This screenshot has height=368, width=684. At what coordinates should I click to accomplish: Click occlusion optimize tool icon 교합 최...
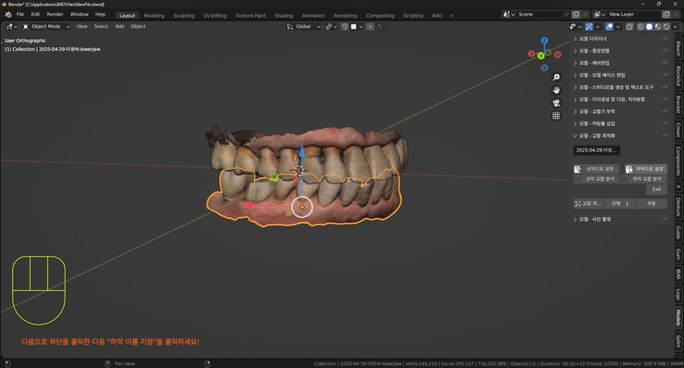tap(578, 204)
